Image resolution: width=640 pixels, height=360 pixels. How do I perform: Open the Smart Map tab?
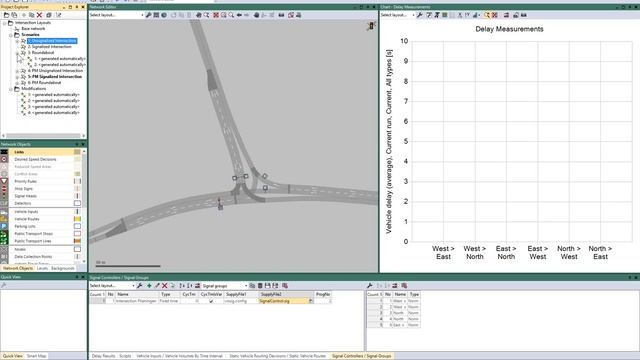pyautogui.click(x=37, y=356)
